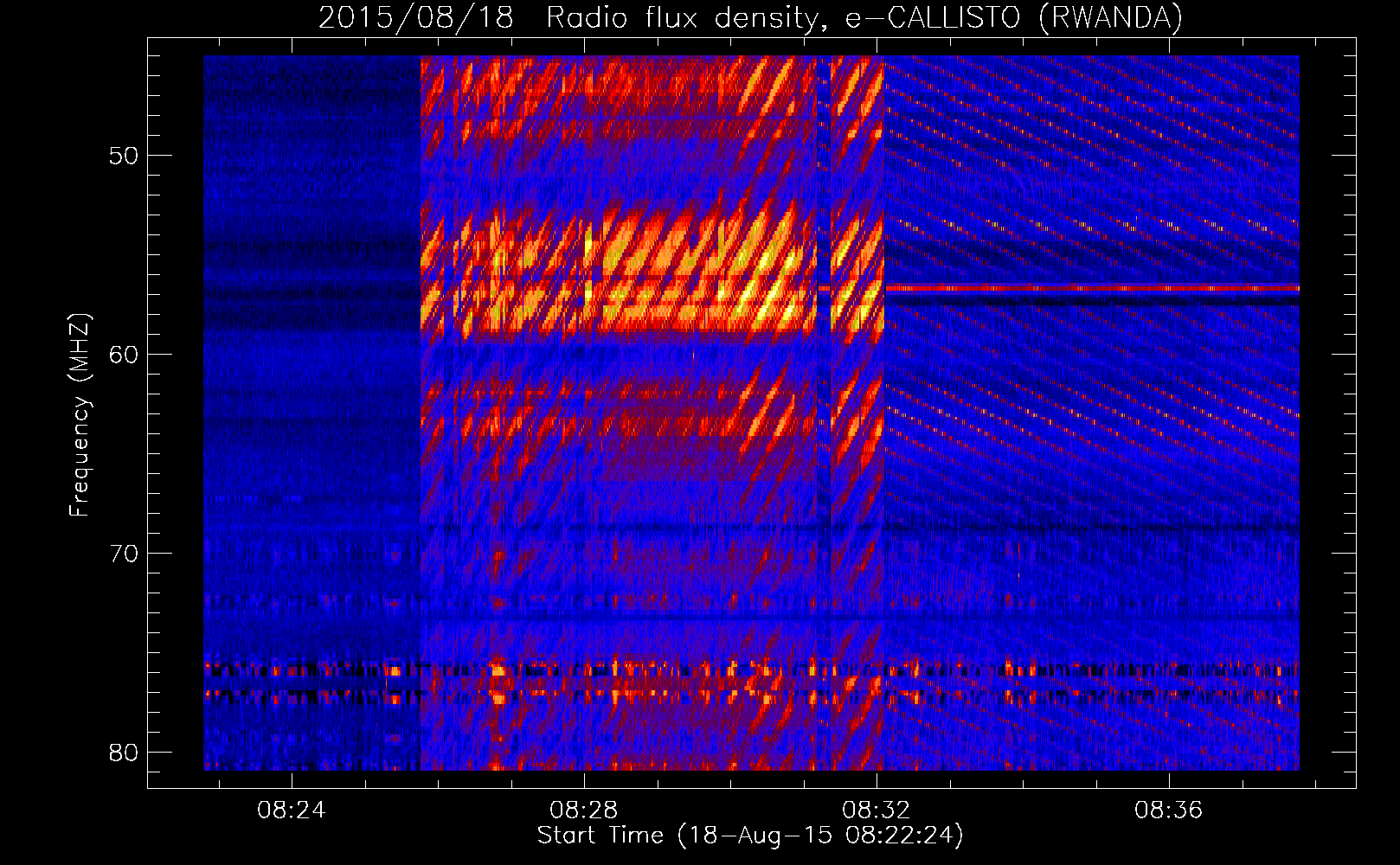Image resolution: width=1400 pixels, height=865 pixels.
Task: Click the bright red horizontal line near 57 MHz
Action: [x=1091, y=288]
